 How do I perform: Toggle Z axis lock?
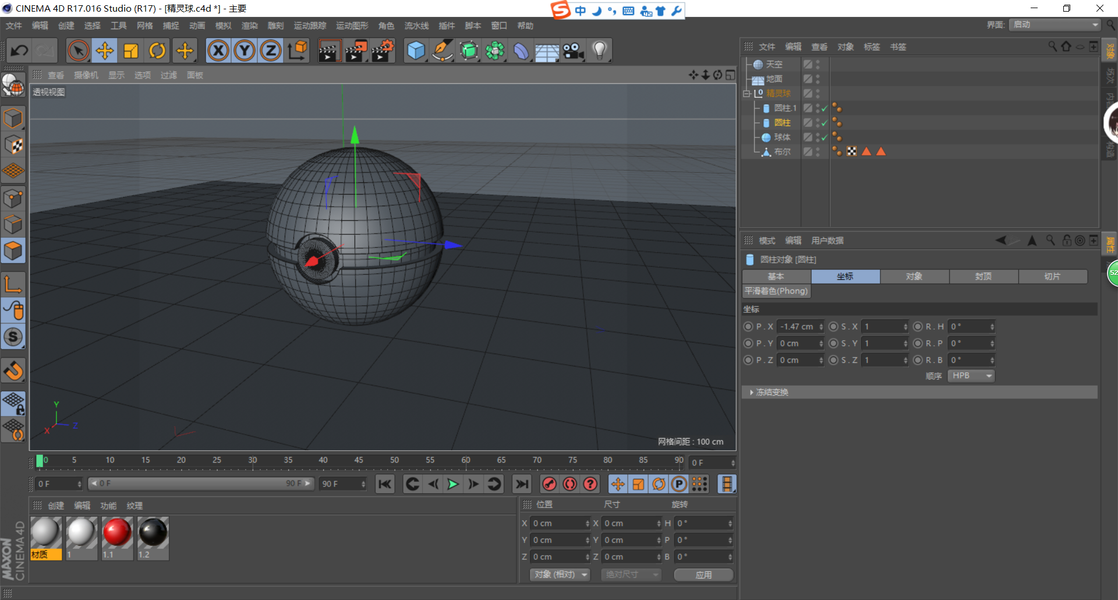pyautogui.click(x=271, y=51)
